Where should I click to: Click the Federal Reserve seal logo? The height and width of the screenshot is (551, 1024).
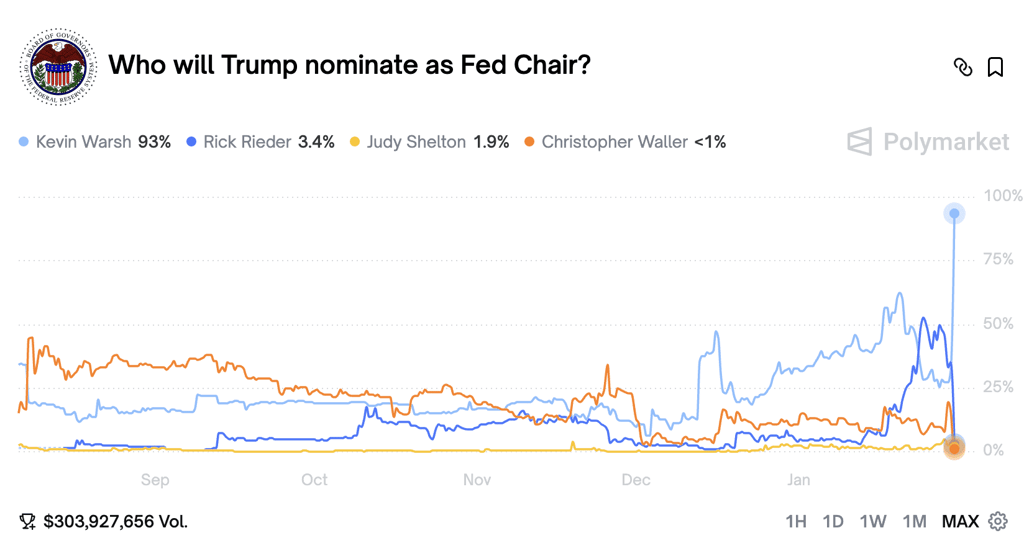[x=59, y=67]
